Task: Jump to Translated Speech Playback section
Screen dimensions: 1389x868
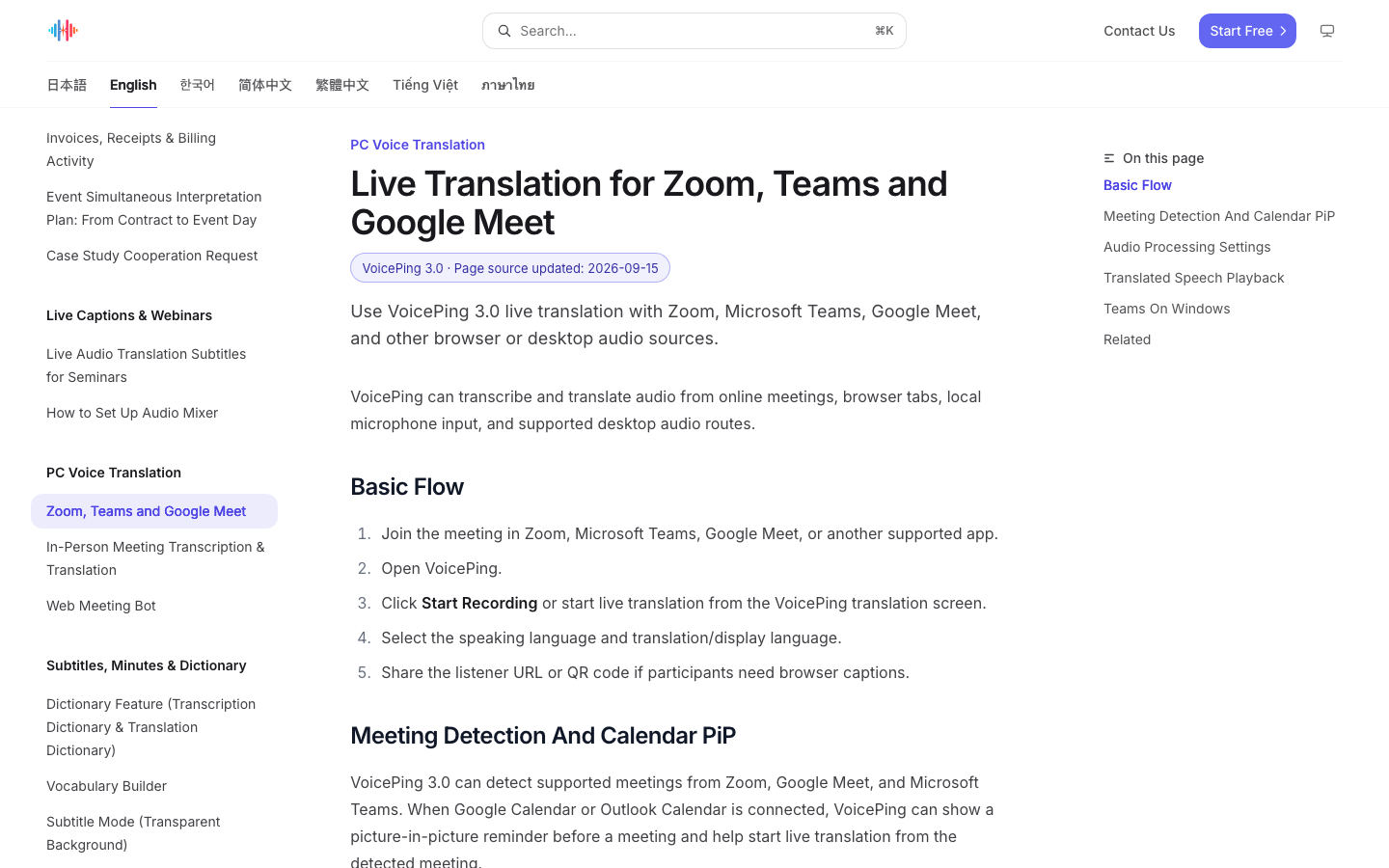Action: [x=1193, y=278]
